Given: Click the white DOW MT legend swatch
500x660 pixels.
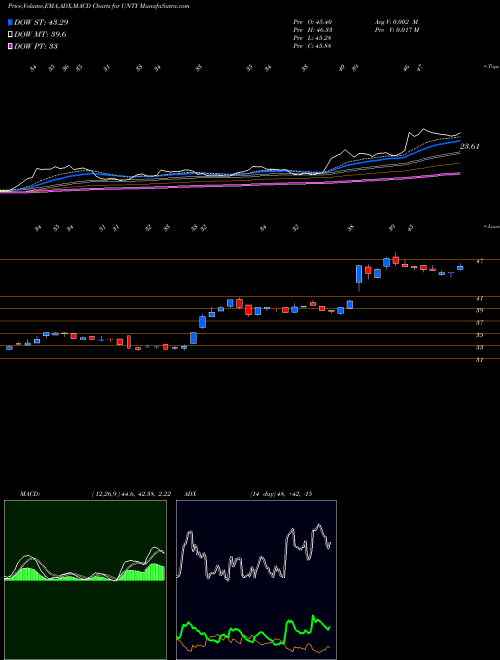Looking at the screenshot, I should (x=11, y=35).
